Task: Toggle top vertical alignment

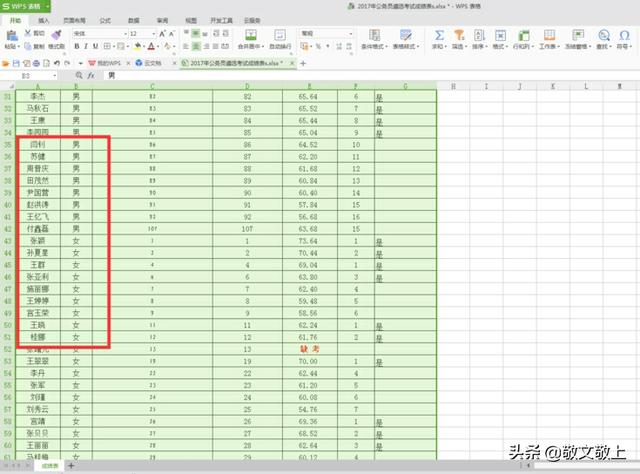Action: [x=186, y=33]
